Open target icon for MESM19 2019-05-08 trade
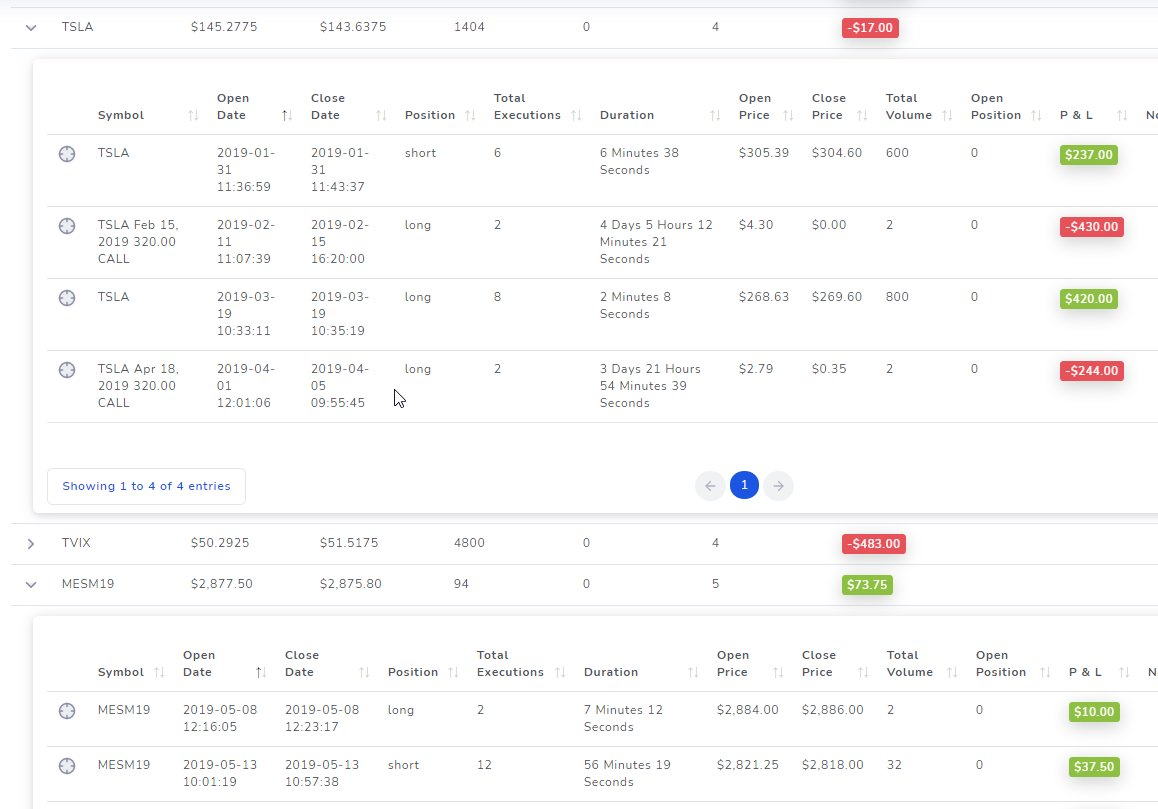 pyautogui.click(x=67, y=711)
